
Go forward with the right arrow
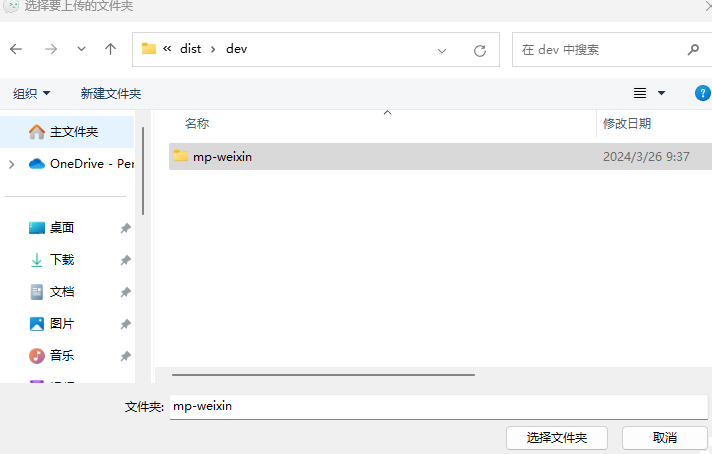point(51,49)
